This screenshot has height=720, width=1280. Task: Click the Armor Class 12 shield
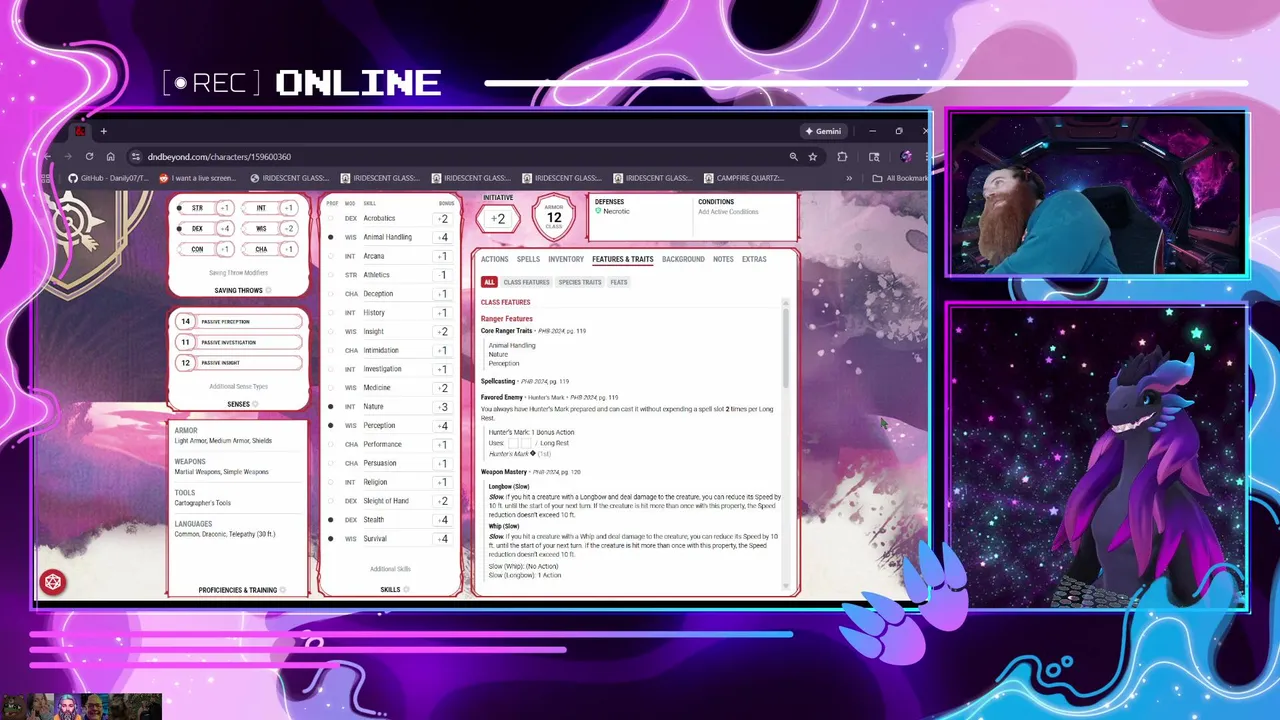click(553, 217)
